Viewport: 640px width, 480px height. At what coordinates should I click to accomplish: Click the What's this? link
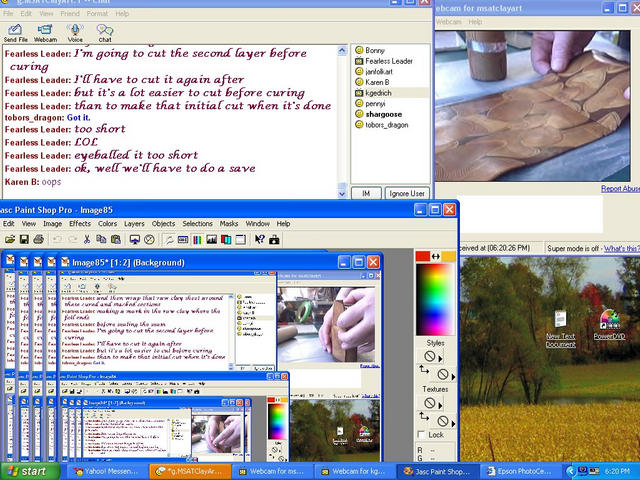point(622,248)
